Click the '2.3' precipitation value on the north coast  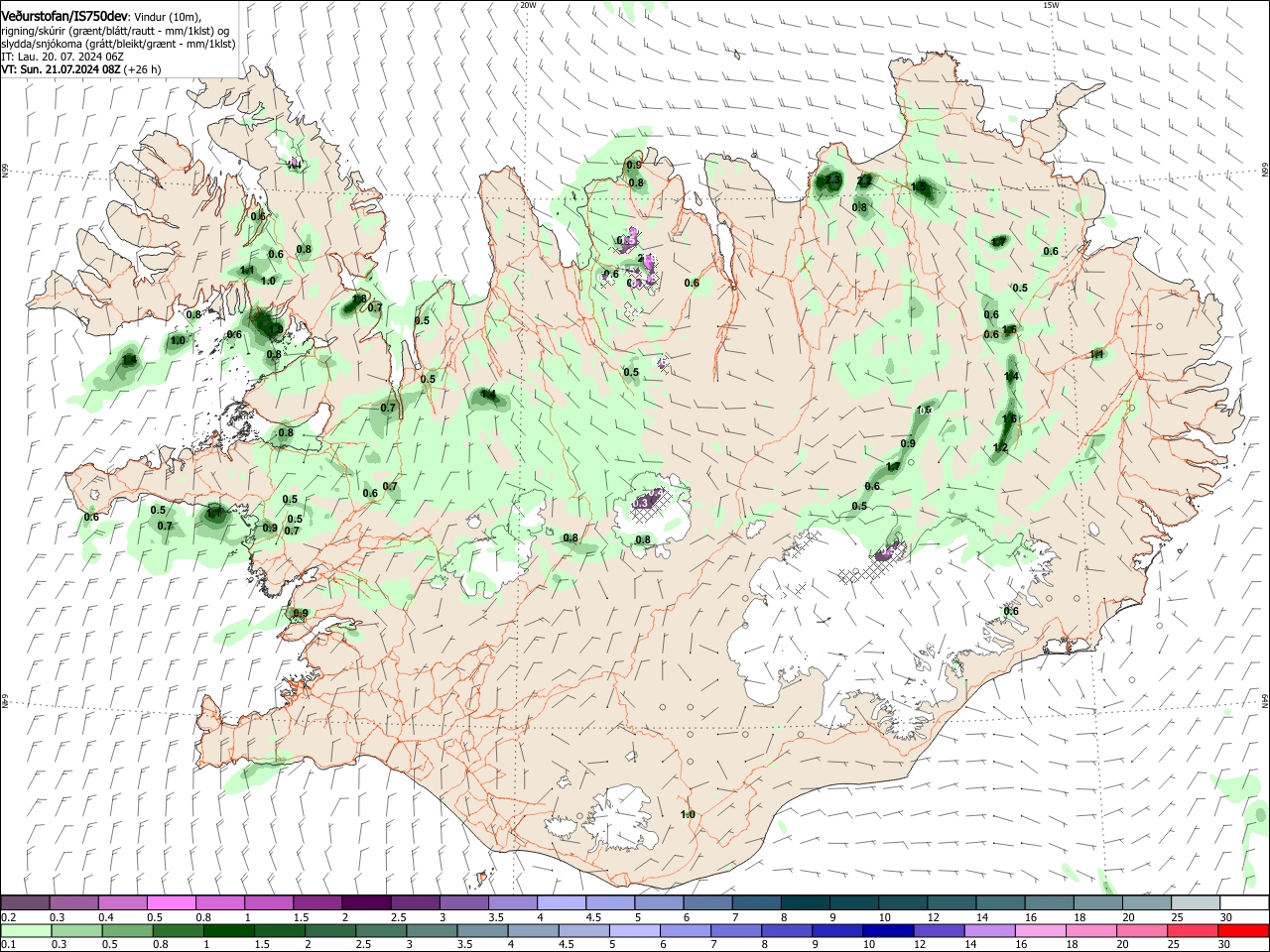[x=831, y=180]
